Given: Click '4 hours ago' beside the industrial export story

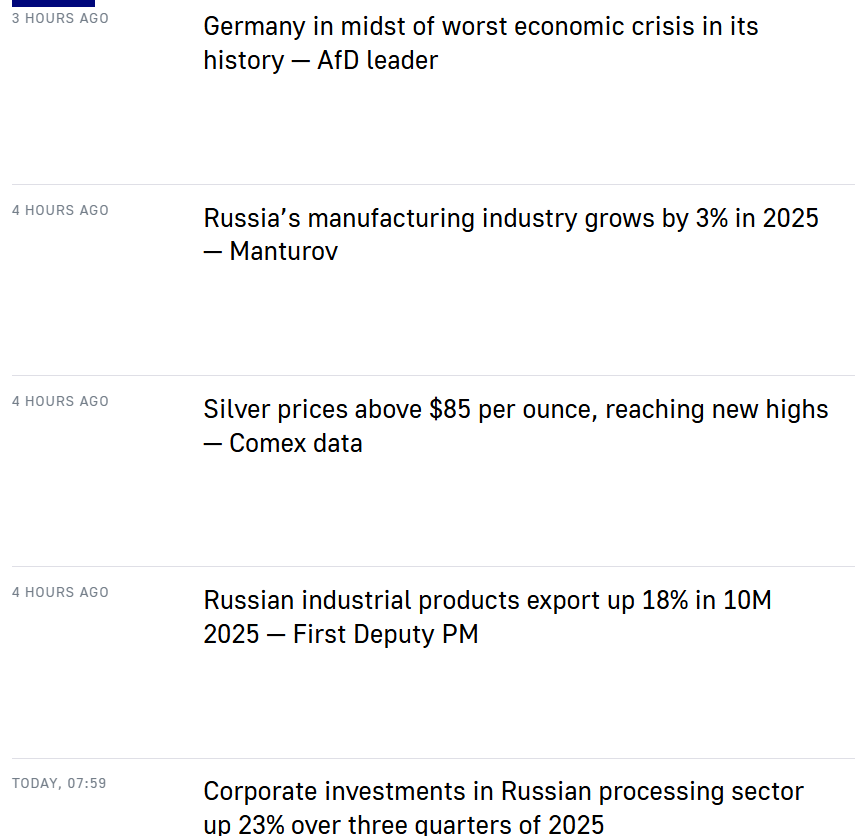Looking at the screenshot, I should point(60,592).
